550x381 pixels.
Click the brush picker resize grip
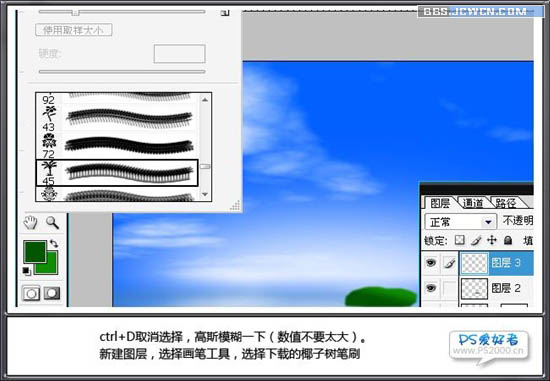(x=235, y=206)
